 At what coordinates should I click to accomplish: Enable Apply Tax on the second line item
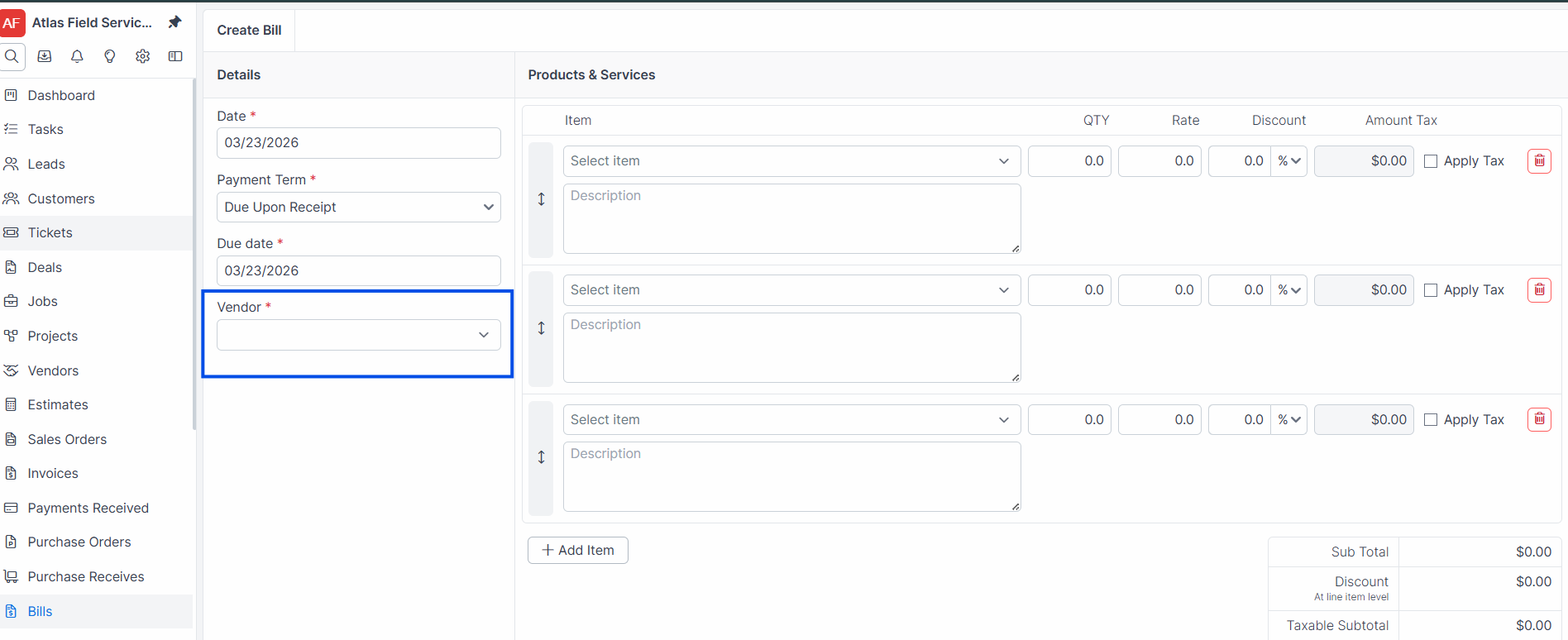(1431, 290)
